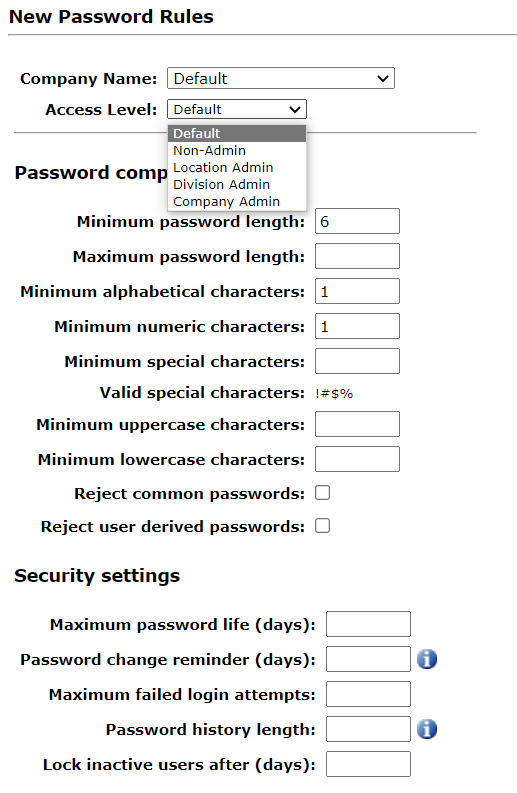This screenshot has height=793, width=517.
Task: Click Maximum password life days field
Action: click(368, 624)
